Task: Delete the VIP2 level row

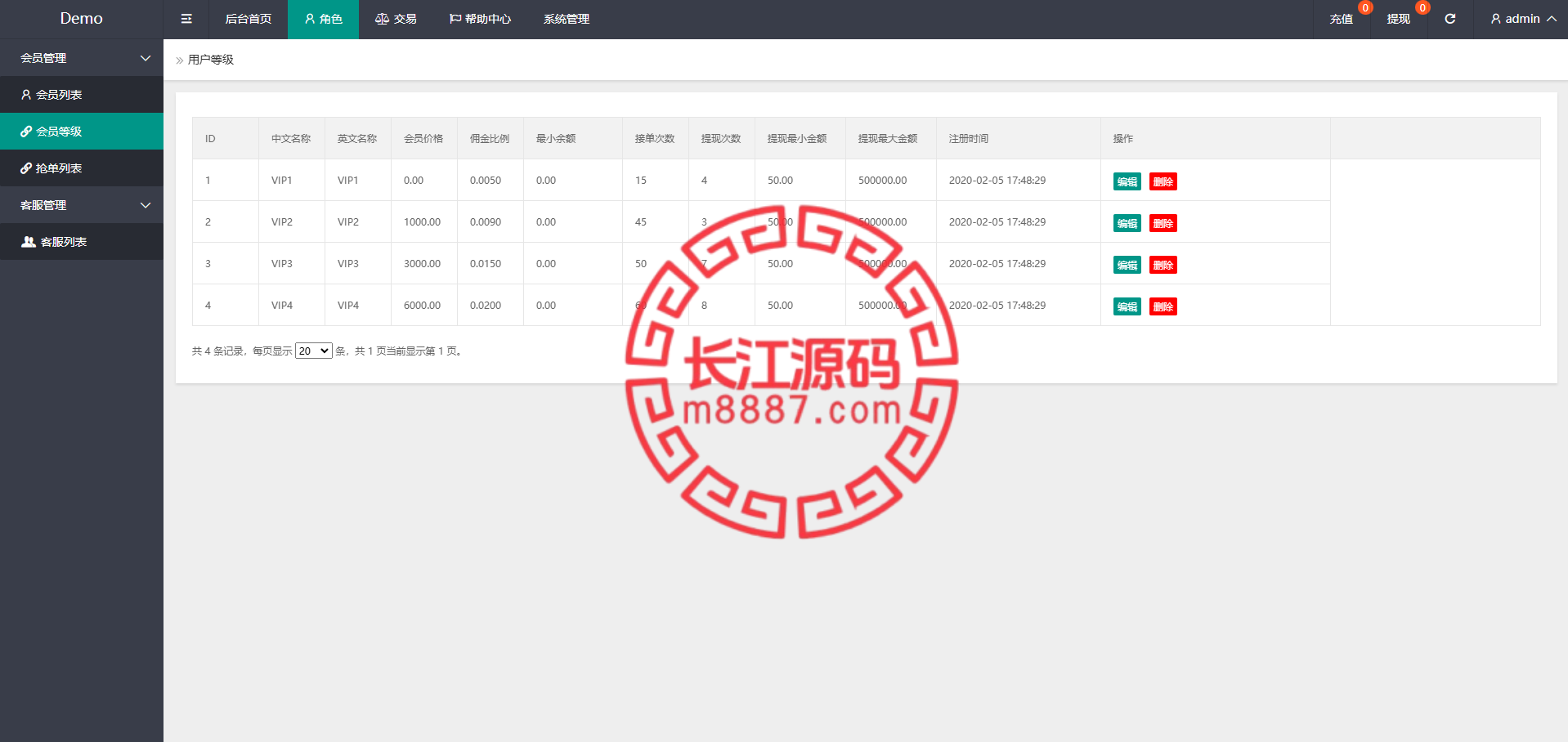Action: coord(1163,223)
